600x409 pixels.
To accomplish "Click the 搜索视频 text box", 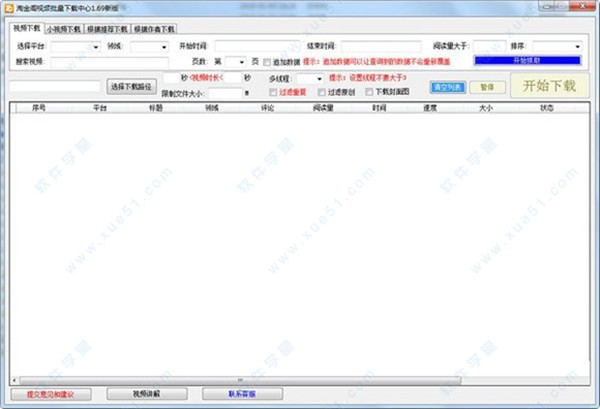I will pyautogui.click(x=109, y=62).
